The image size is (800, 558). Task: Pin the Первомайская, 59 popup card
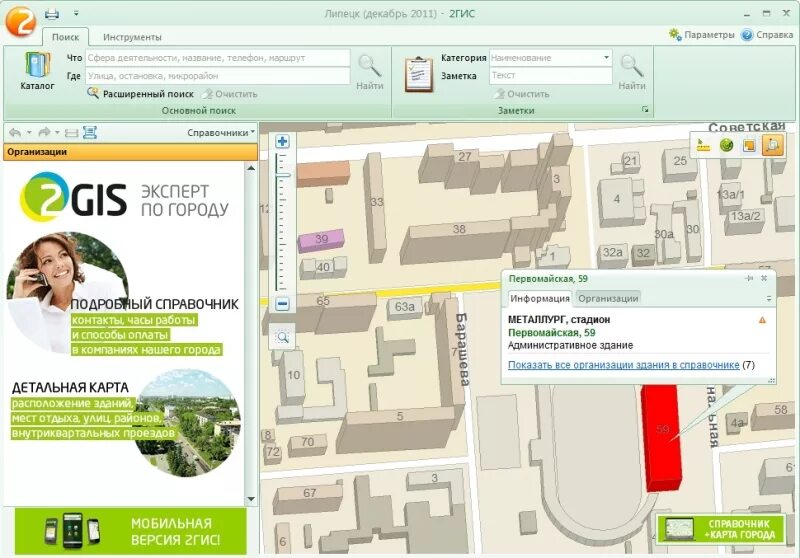pos(748,278)
